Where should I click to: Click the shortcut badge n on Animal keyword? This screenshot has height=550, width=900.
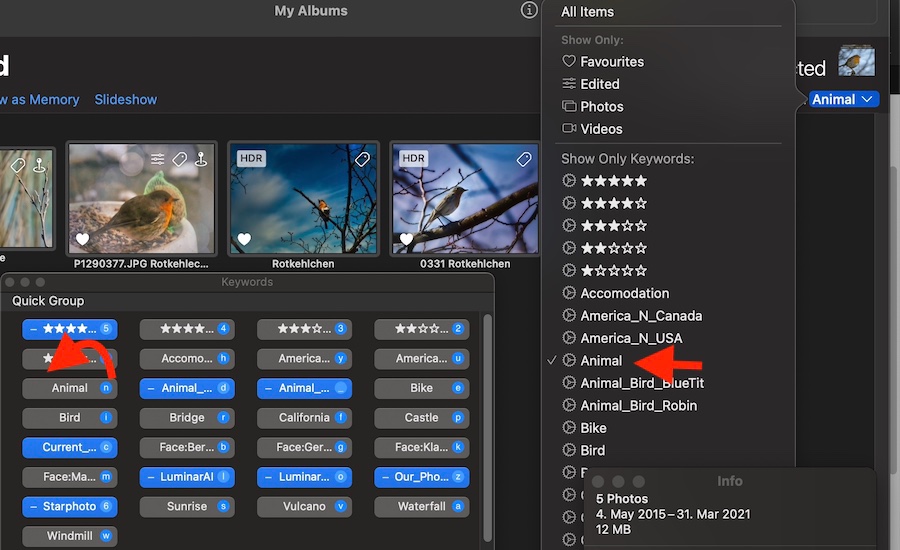coord(106,388)
